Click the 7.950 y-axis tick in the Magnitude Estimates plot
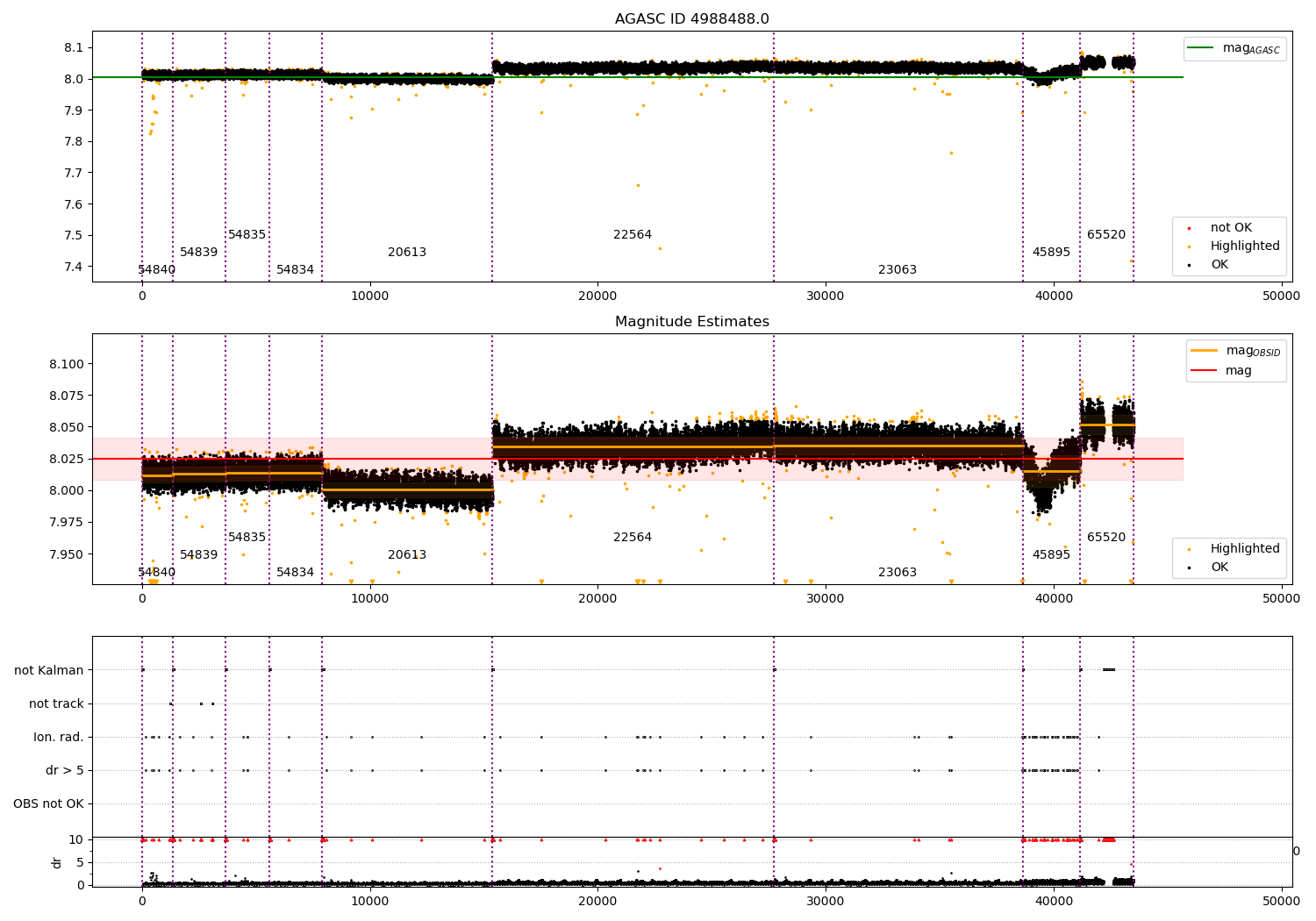The image size is (1316, 921). [x=66, y=554]
